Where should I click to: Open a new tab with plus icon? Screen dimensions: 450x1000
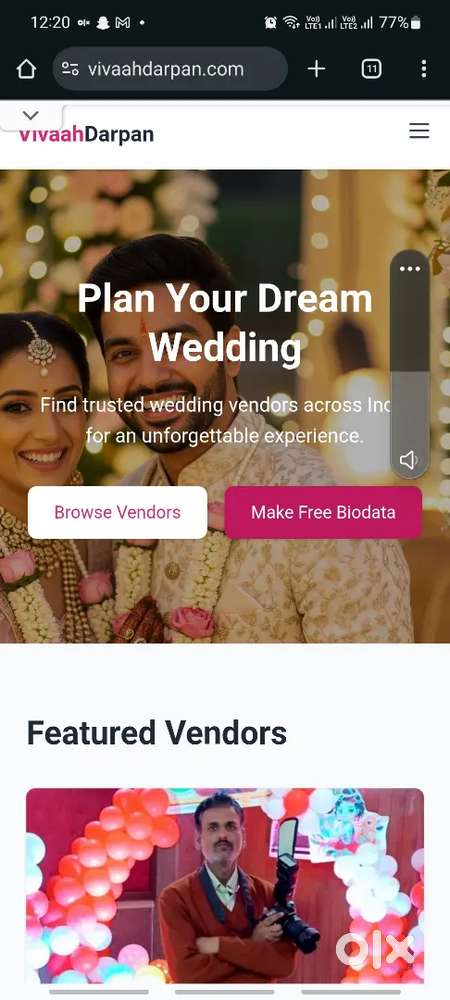pyautogui.click(x=316, y=69)
